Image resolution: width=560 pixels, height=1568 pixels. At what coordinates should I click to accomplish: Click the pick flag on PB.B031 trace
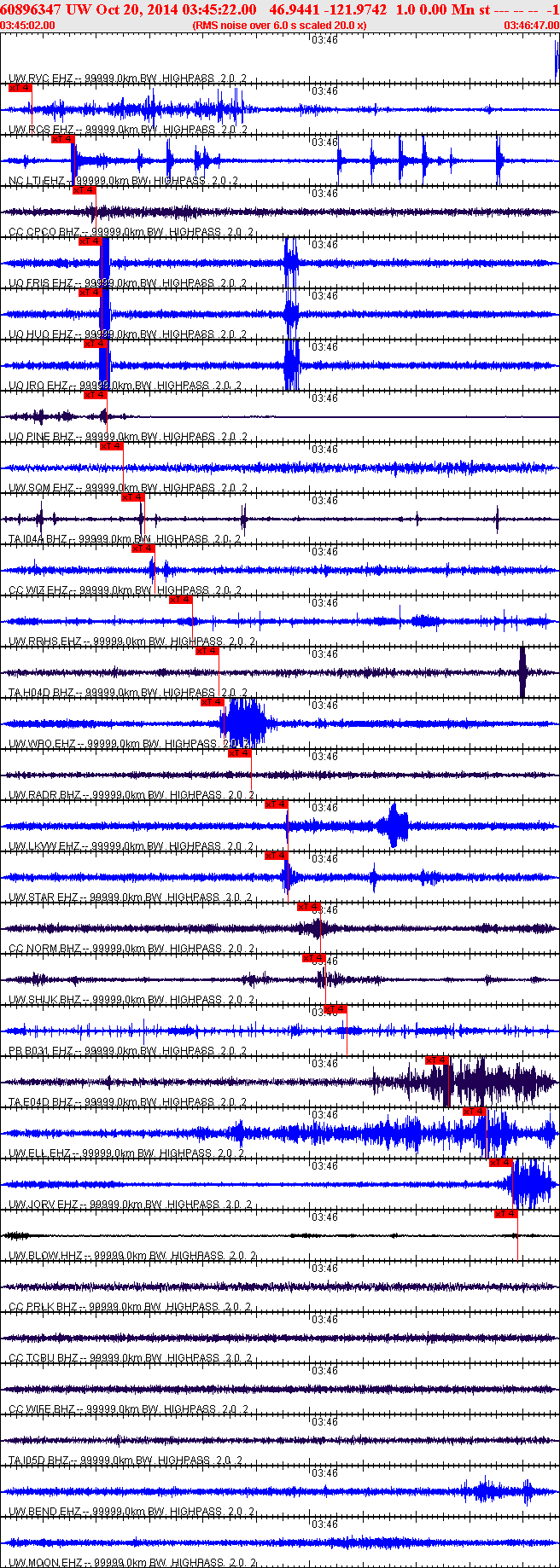point(335,1009)
